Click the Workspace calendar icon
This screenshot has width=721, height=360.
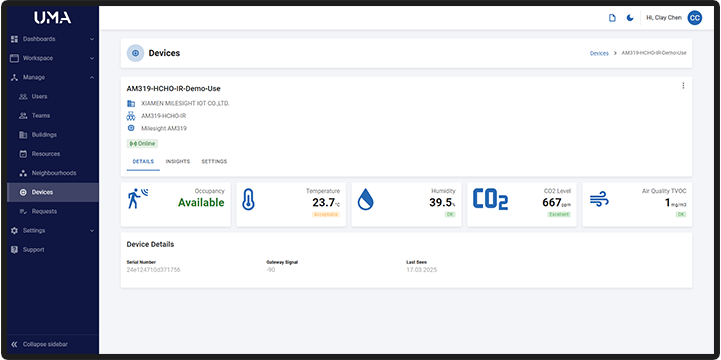14,58
